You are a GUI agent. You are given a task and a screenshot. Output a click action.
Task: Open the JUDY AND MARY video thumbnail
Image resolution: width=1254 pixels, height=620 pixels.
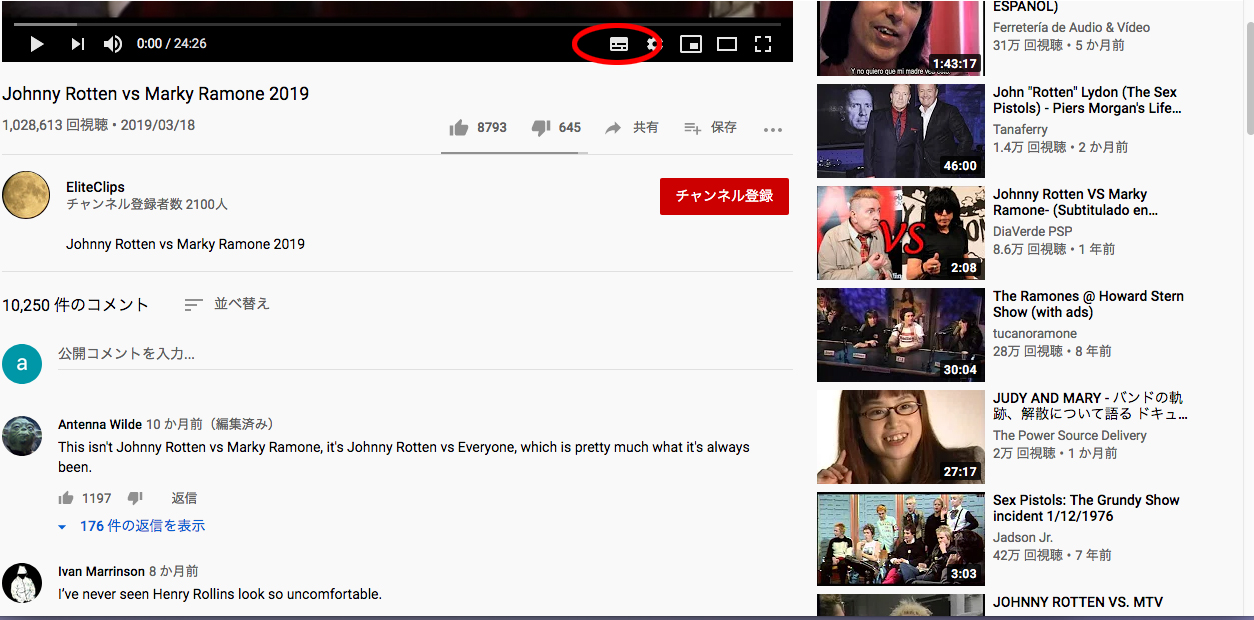pyautogui.click(x=901, y=437)
